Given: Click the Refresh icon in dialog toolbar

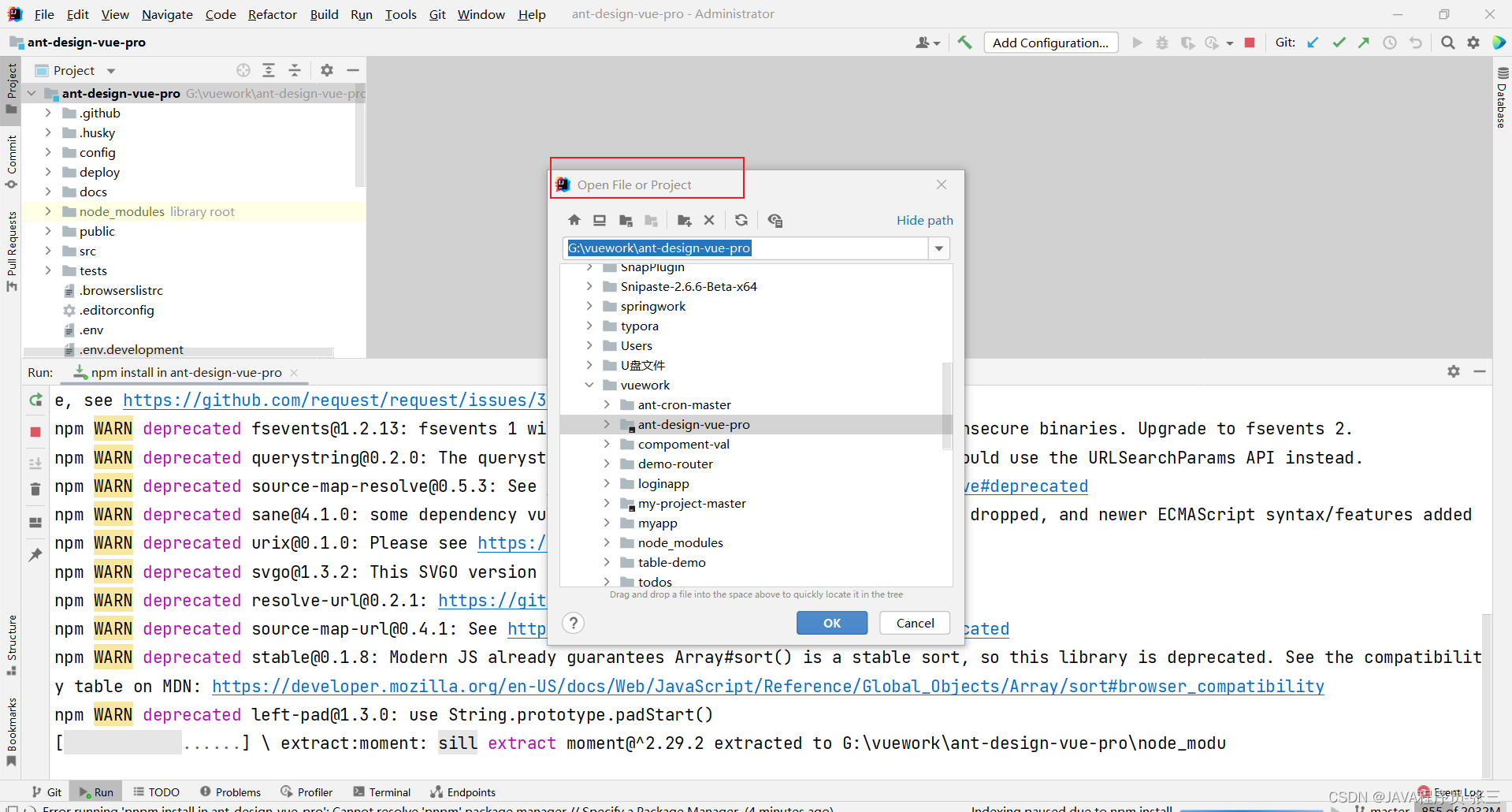Looking at the screenshot, I should point(741,221).
